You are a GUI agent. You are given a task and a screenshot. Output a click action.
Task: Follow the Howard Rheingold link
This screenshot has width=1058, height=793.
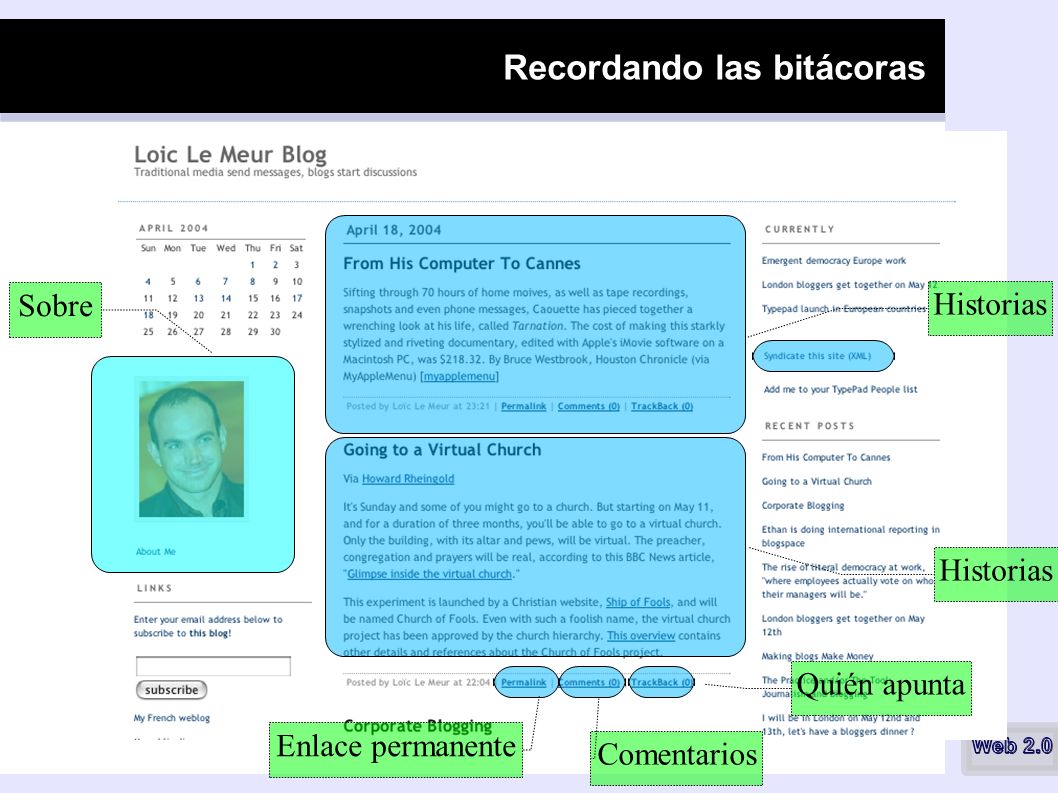pyautogui.click(x=408, y=479)
